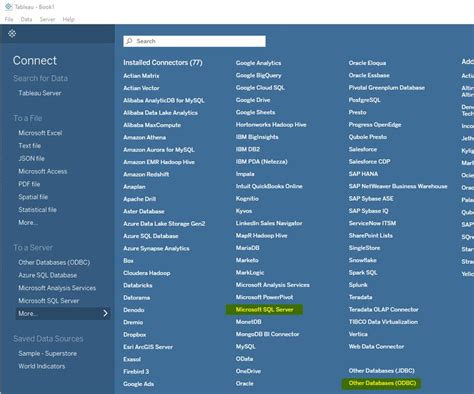Select Google Sheets connector
Screen dimensions: 474x394
click(255, 112)
